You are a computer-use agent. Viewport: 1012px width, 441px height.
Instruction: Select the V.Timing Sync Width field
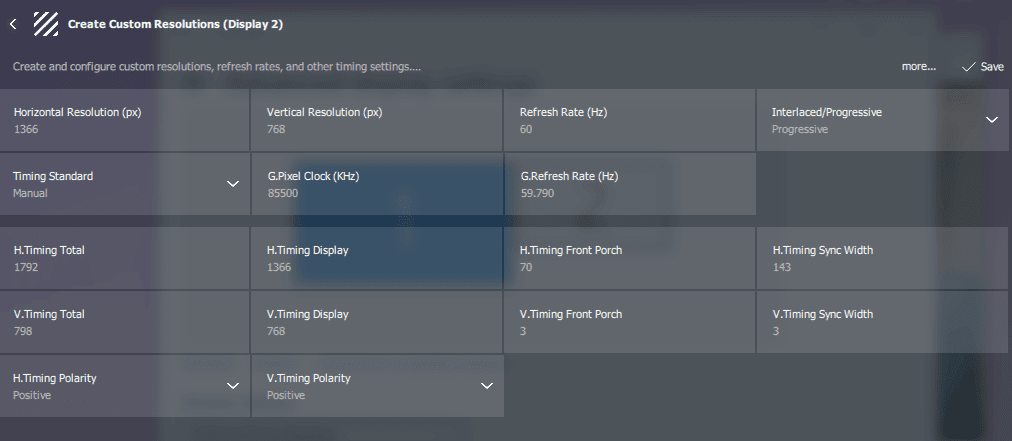(882, 322)
